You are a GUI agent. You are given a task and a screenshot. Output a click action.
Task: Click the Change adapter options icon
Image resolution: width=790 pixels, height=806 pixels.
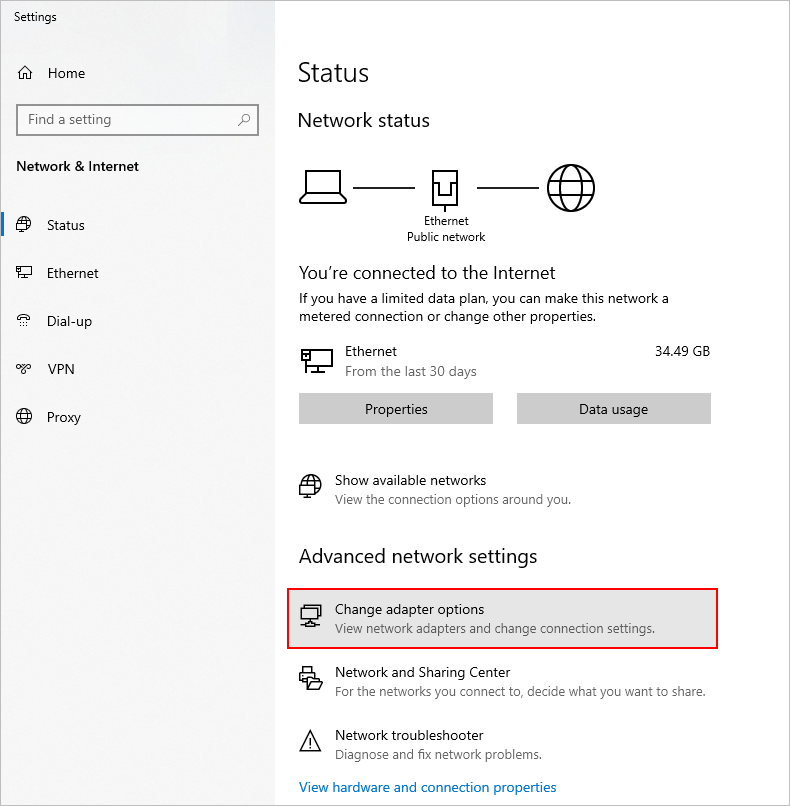[310, 616]
